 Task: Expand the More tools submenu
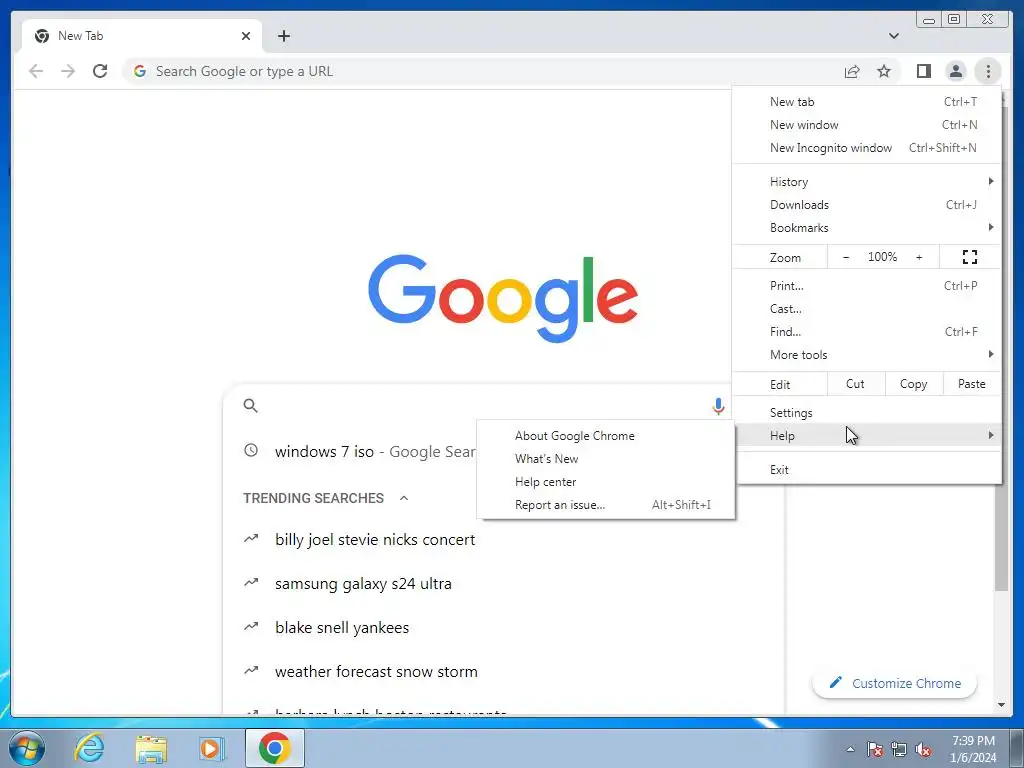867,355
